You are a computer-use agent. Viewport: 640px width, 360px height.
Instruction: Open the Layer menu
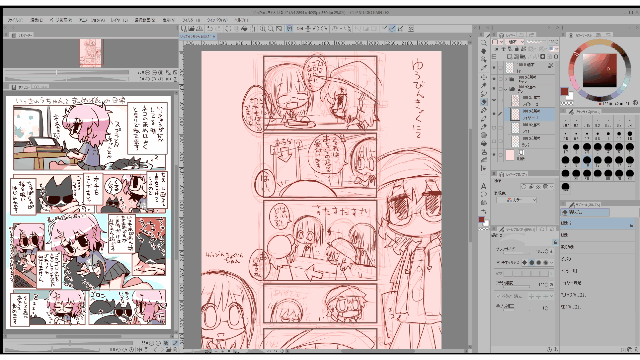[x=119, y=20]
